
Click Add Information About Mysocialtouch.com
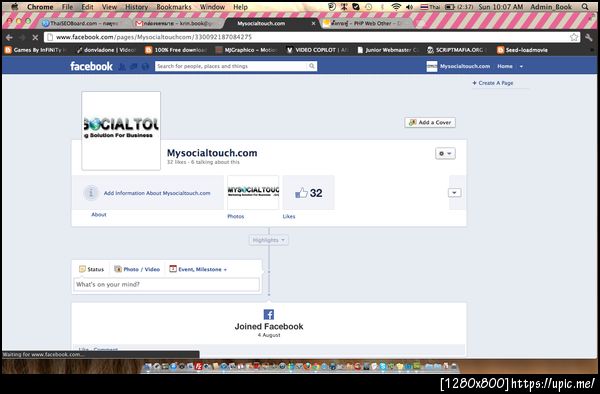coord(157,193)
